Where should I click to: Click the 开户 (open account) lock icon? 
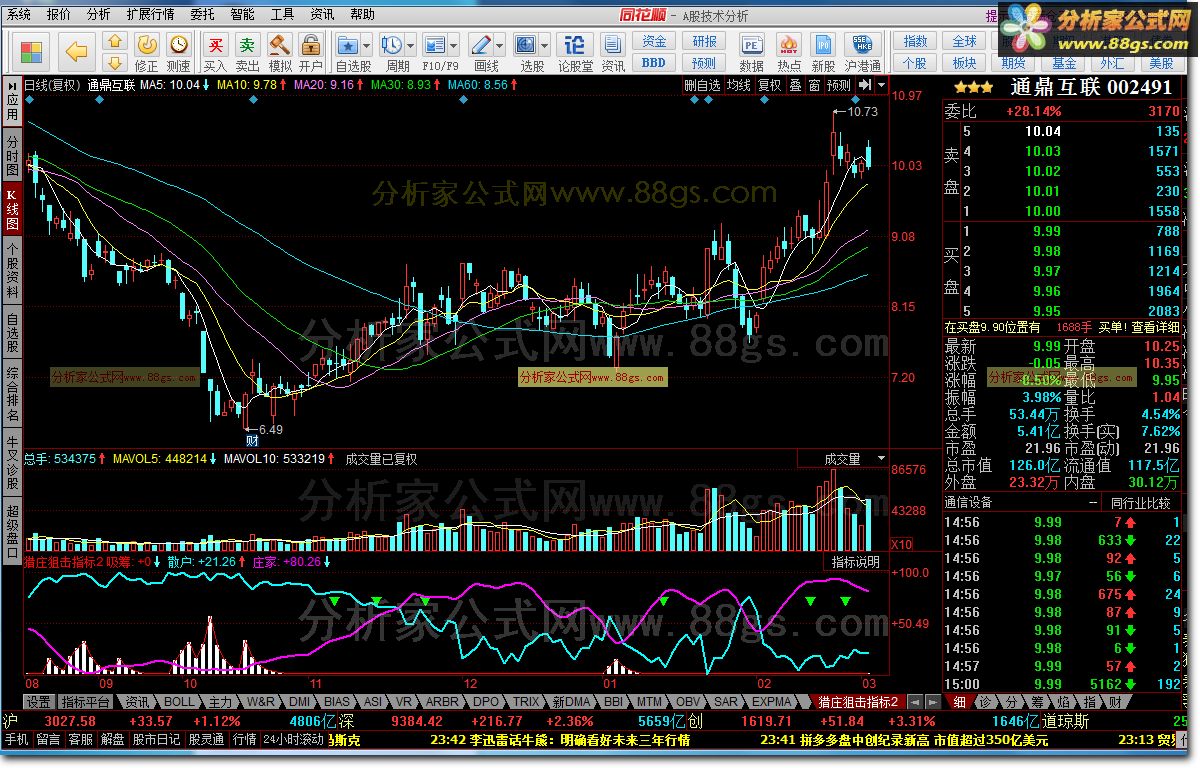click(x=311, y=44)
